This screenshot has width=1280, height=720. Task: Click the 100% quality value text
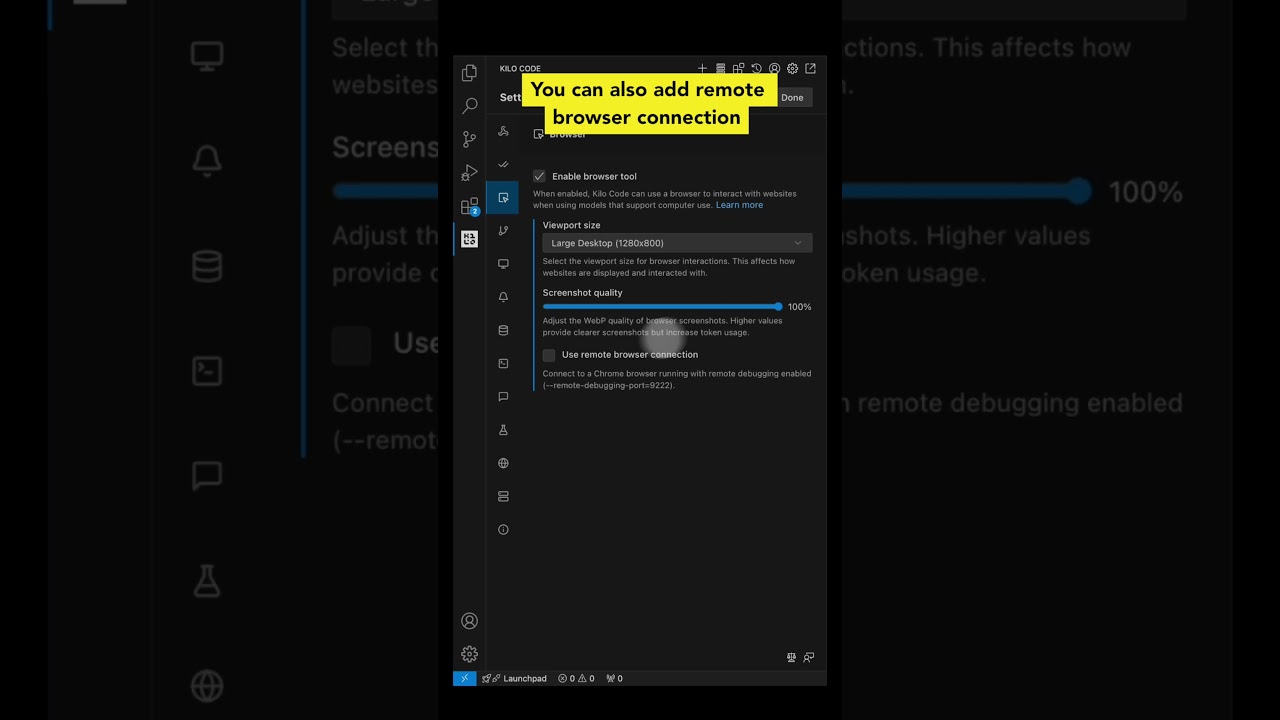(800, 307)
